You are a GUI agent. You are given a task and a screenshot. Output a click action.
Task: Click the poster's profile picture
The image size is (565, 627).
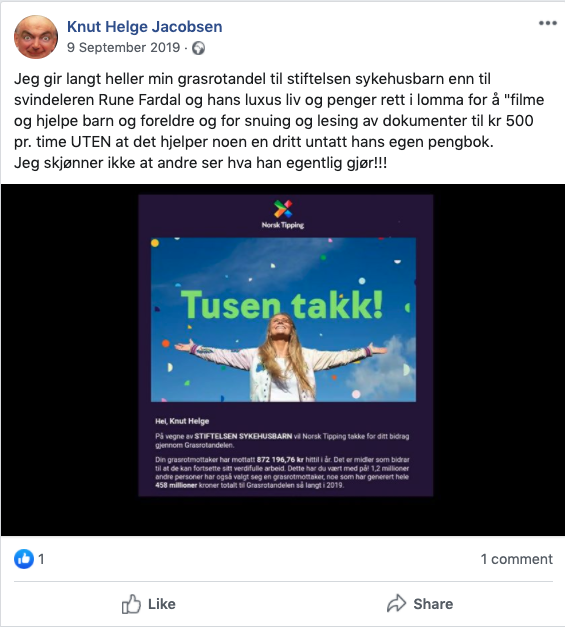click(36, 37)
